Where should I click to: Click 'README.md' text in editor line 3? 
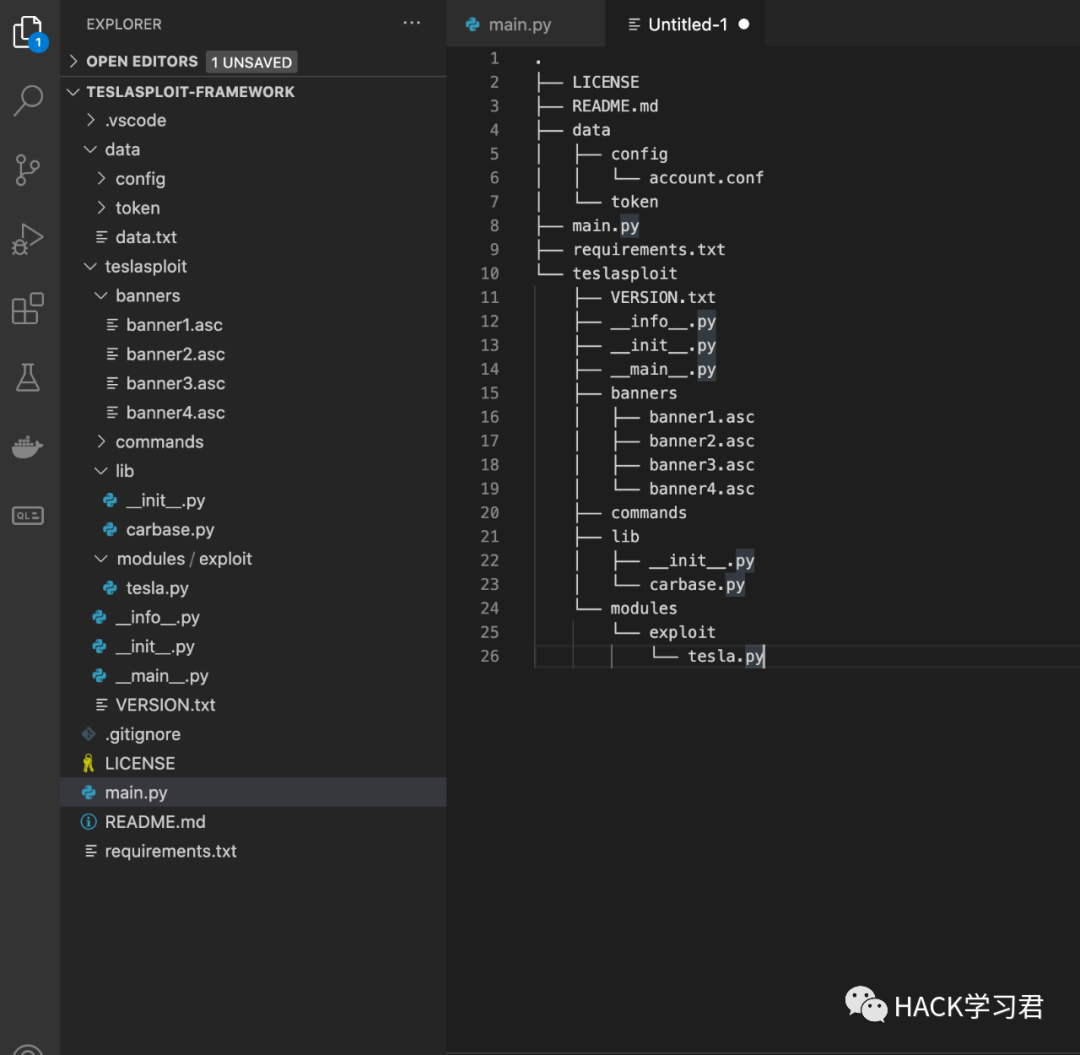[x=615, y=106]
